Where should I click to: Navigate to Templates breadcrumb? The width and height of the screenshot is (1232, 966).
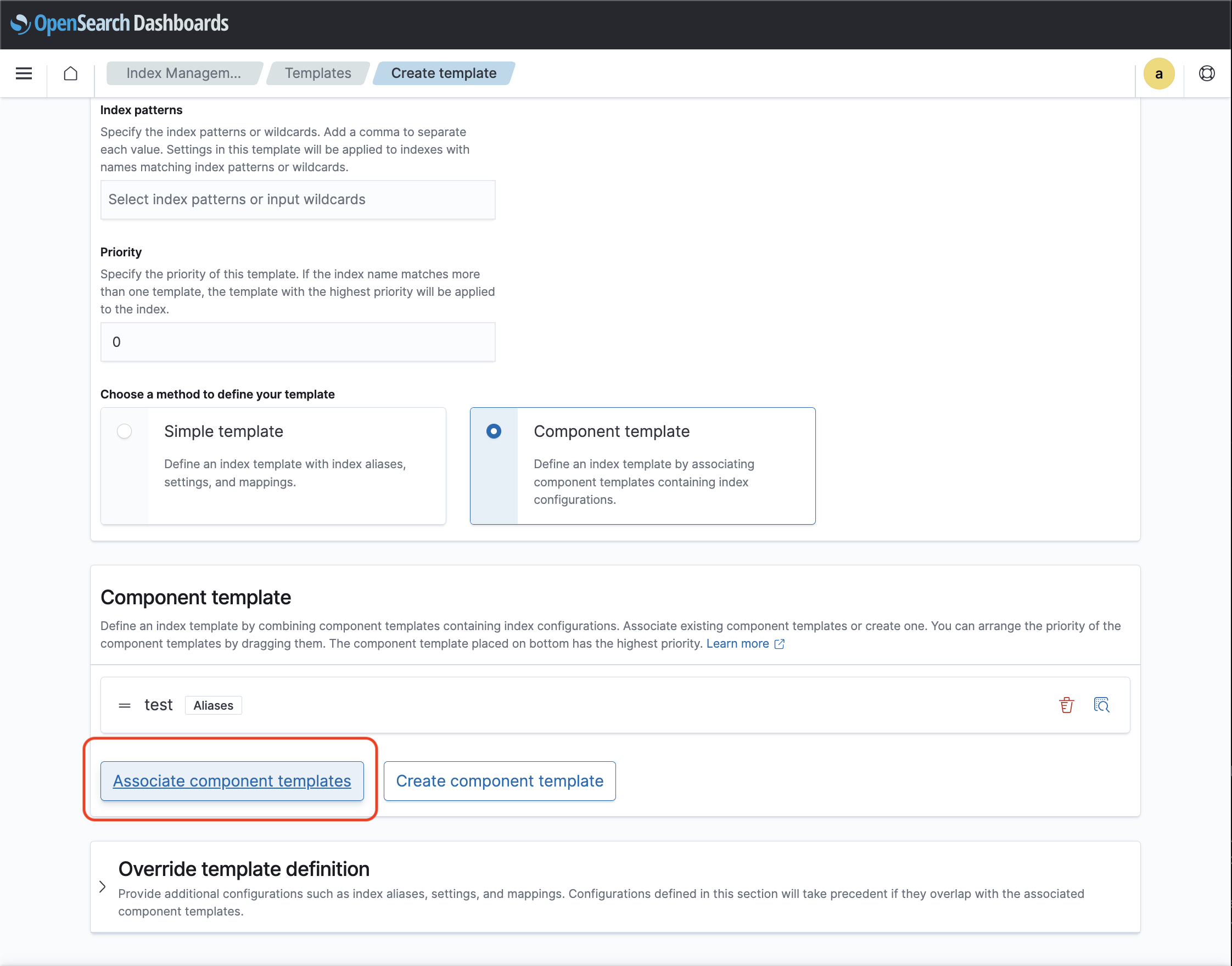[317, 73]
